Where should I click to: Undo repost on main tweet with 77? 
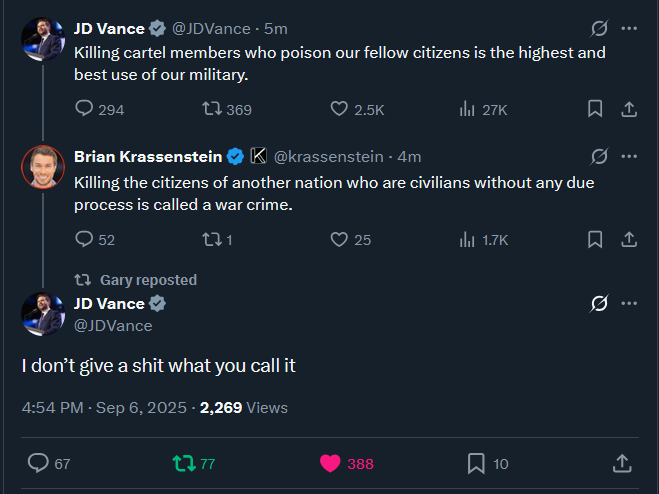click(x=184, y=463)
